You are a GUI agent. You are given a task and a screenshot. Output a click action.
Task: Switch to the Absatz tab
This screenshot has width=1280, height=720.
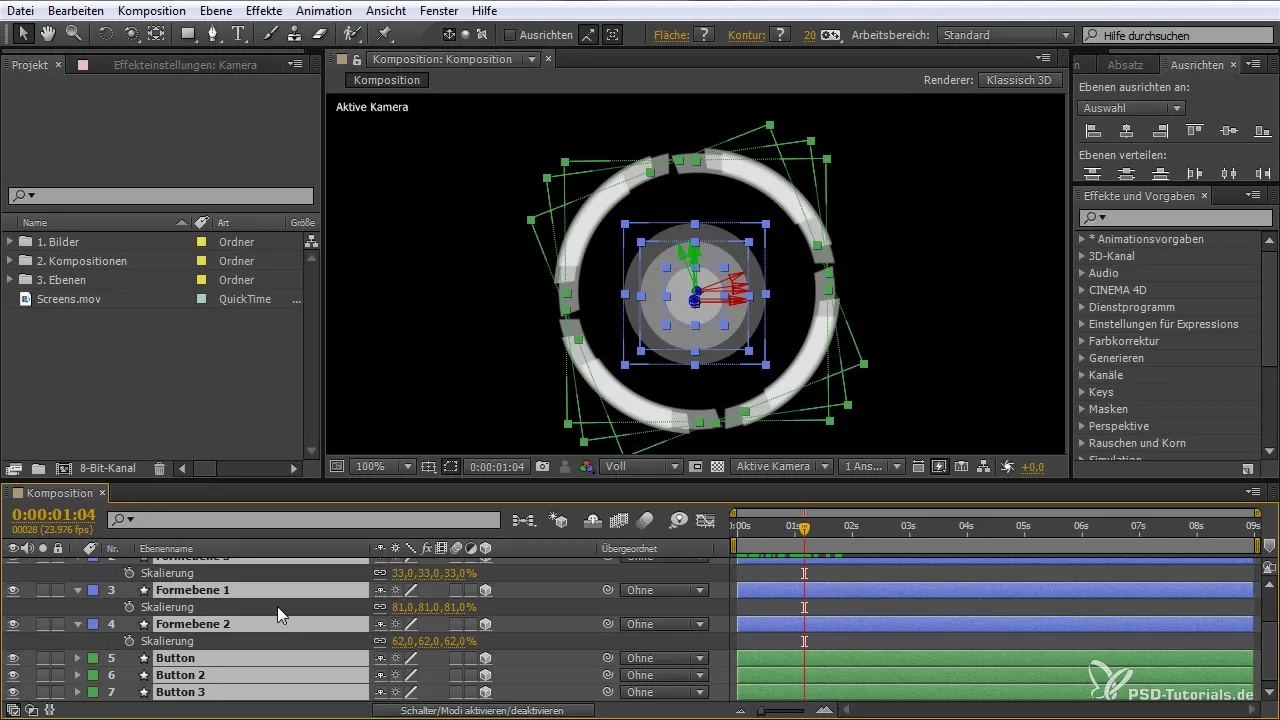[x=1126, y=65]
